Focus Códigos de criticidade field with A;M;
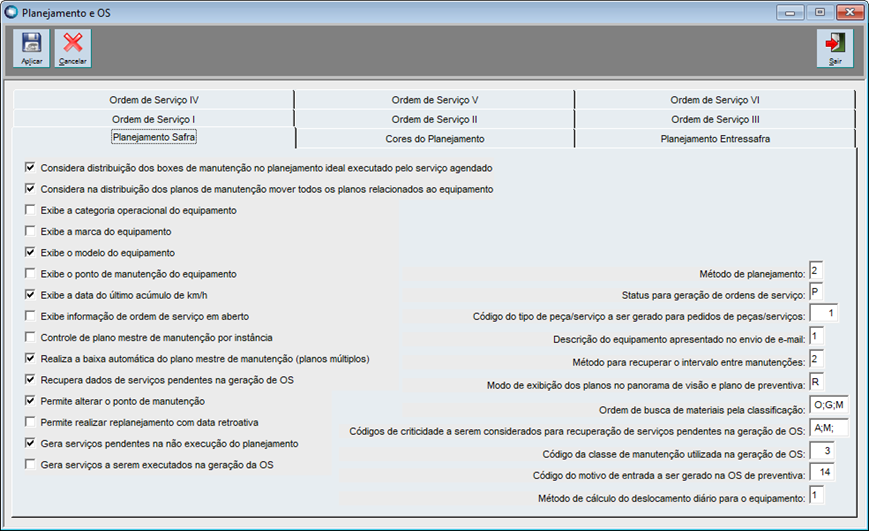This screenshot has width=869, height=531. pyautogui.click(x=829, y=428)
